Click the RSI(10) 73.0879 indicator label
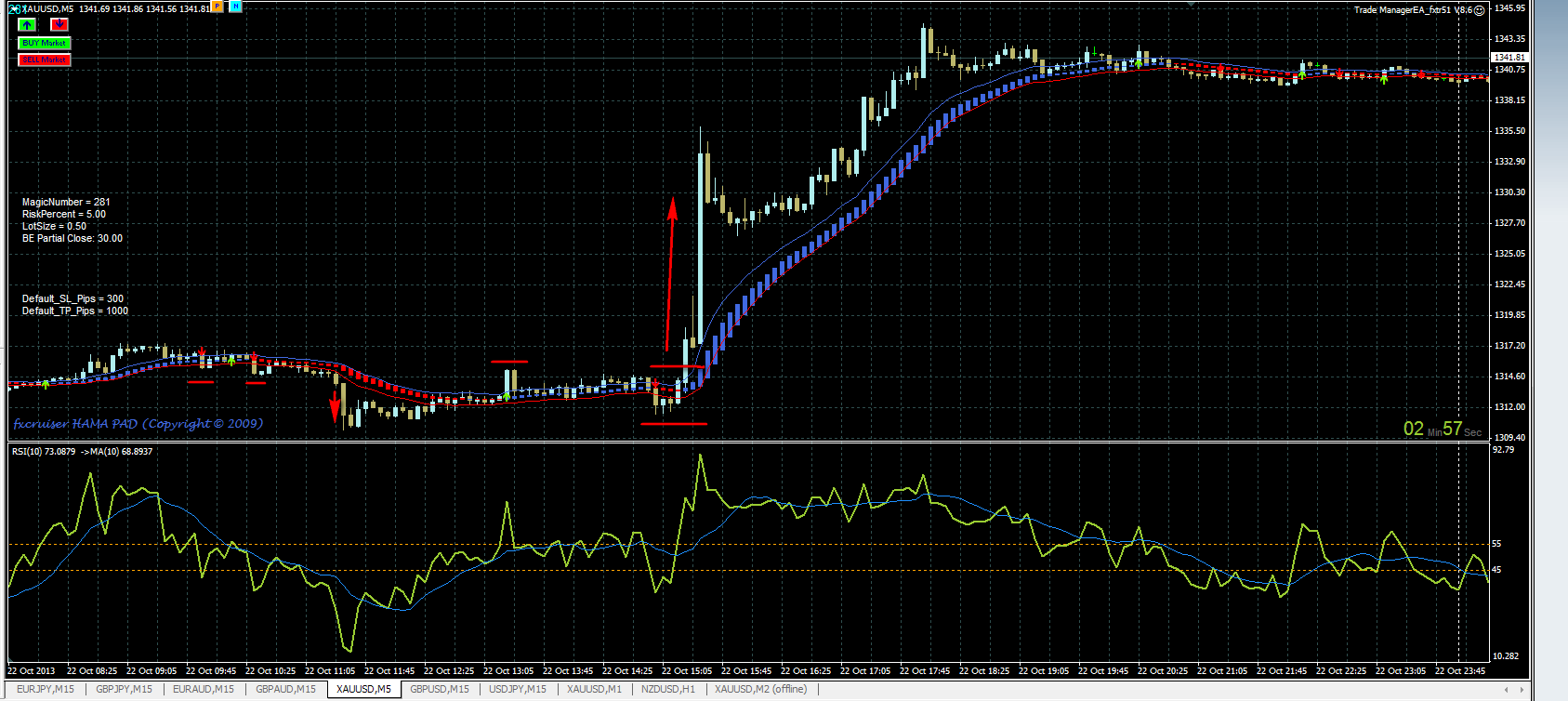 (x=44, y=451)
